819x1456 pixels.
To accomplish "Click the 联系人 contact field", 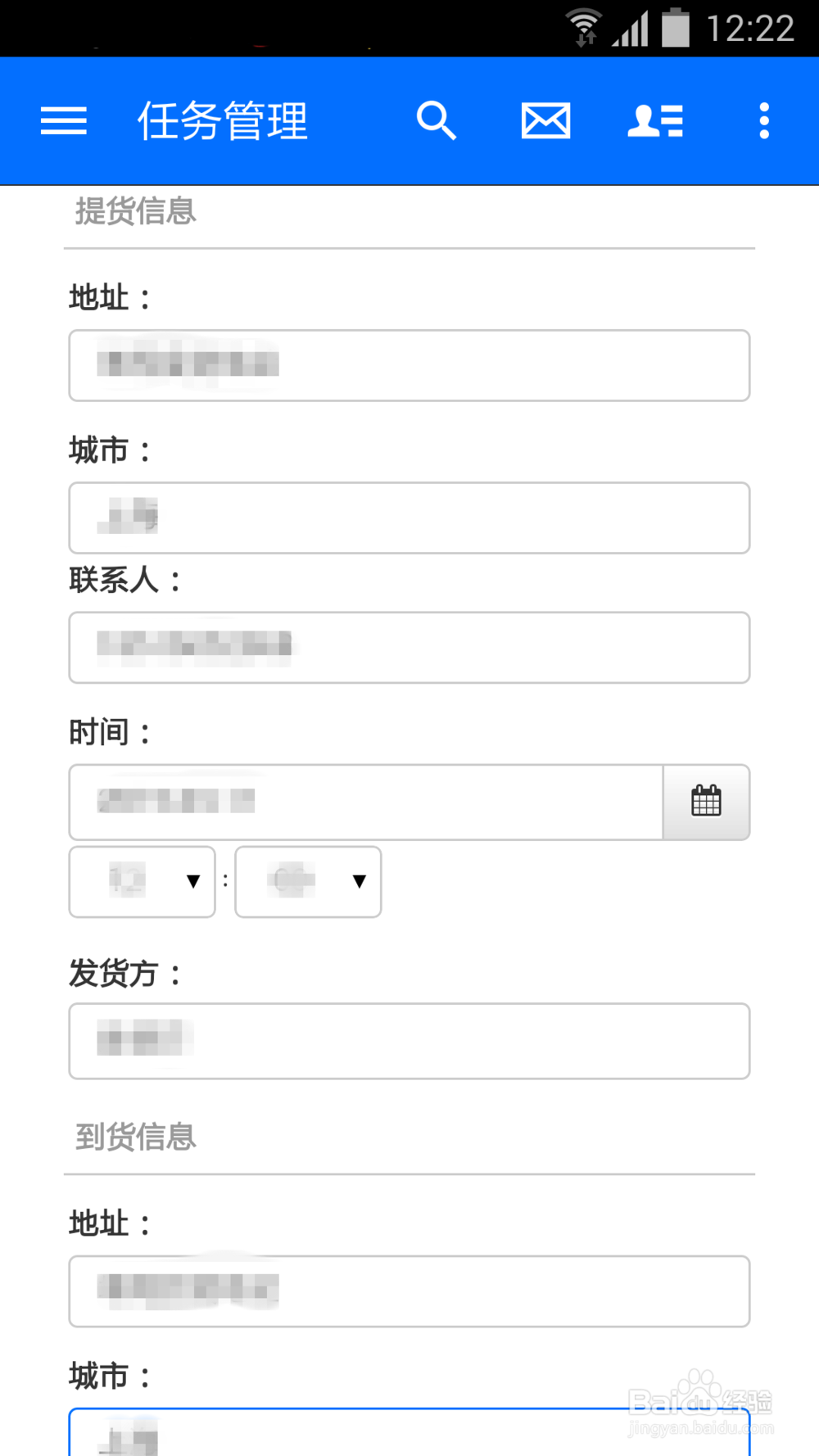I will pos(409,647).
